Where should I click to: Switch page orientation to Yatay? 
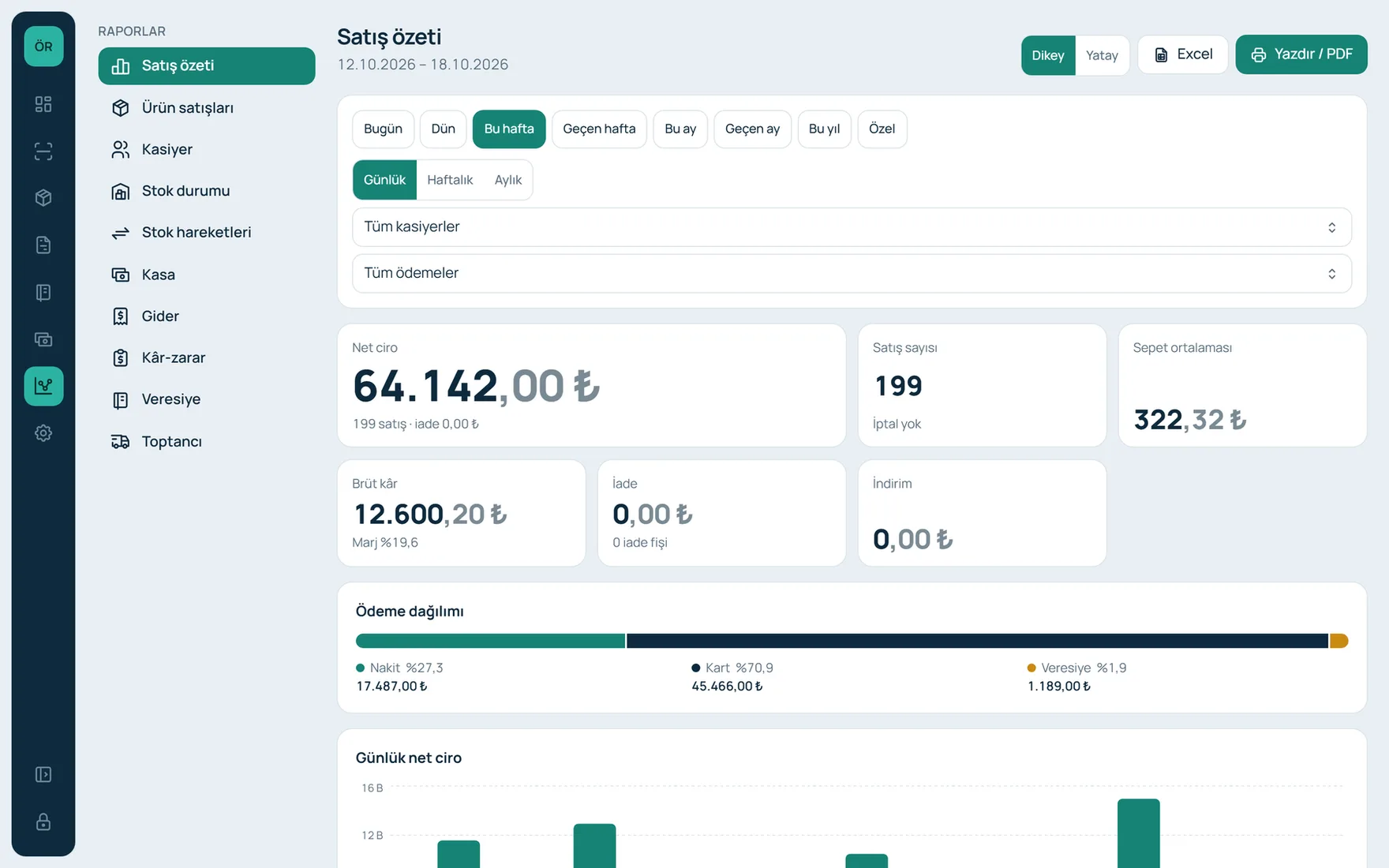tap(1102, 55)
